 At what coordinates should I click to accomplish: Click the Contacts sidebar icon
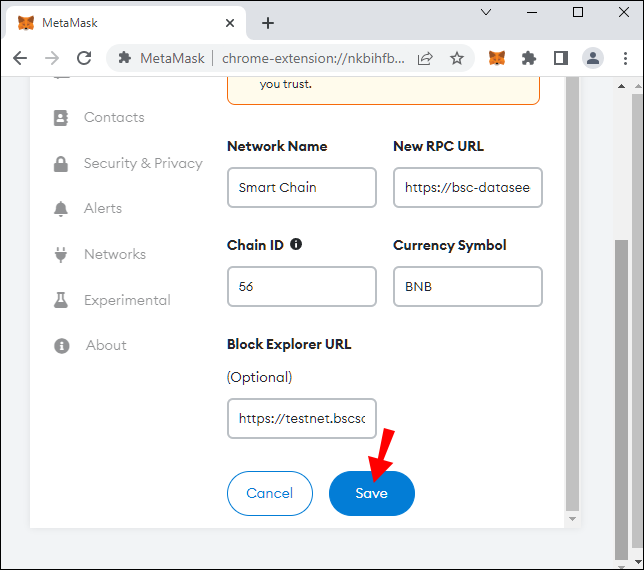(61, 117)
